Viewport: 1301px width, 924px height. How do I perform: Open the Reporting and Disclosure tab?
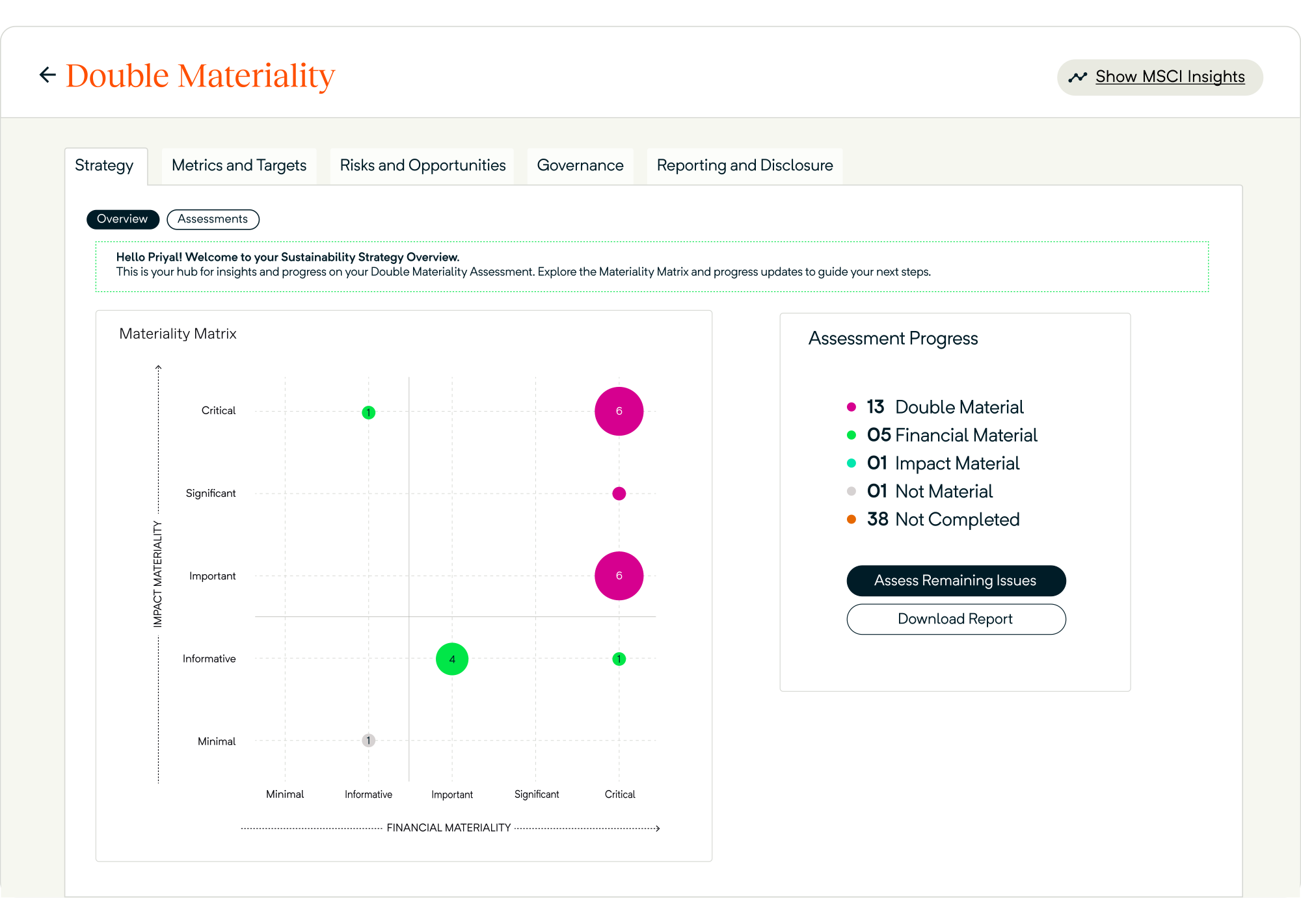745,165
